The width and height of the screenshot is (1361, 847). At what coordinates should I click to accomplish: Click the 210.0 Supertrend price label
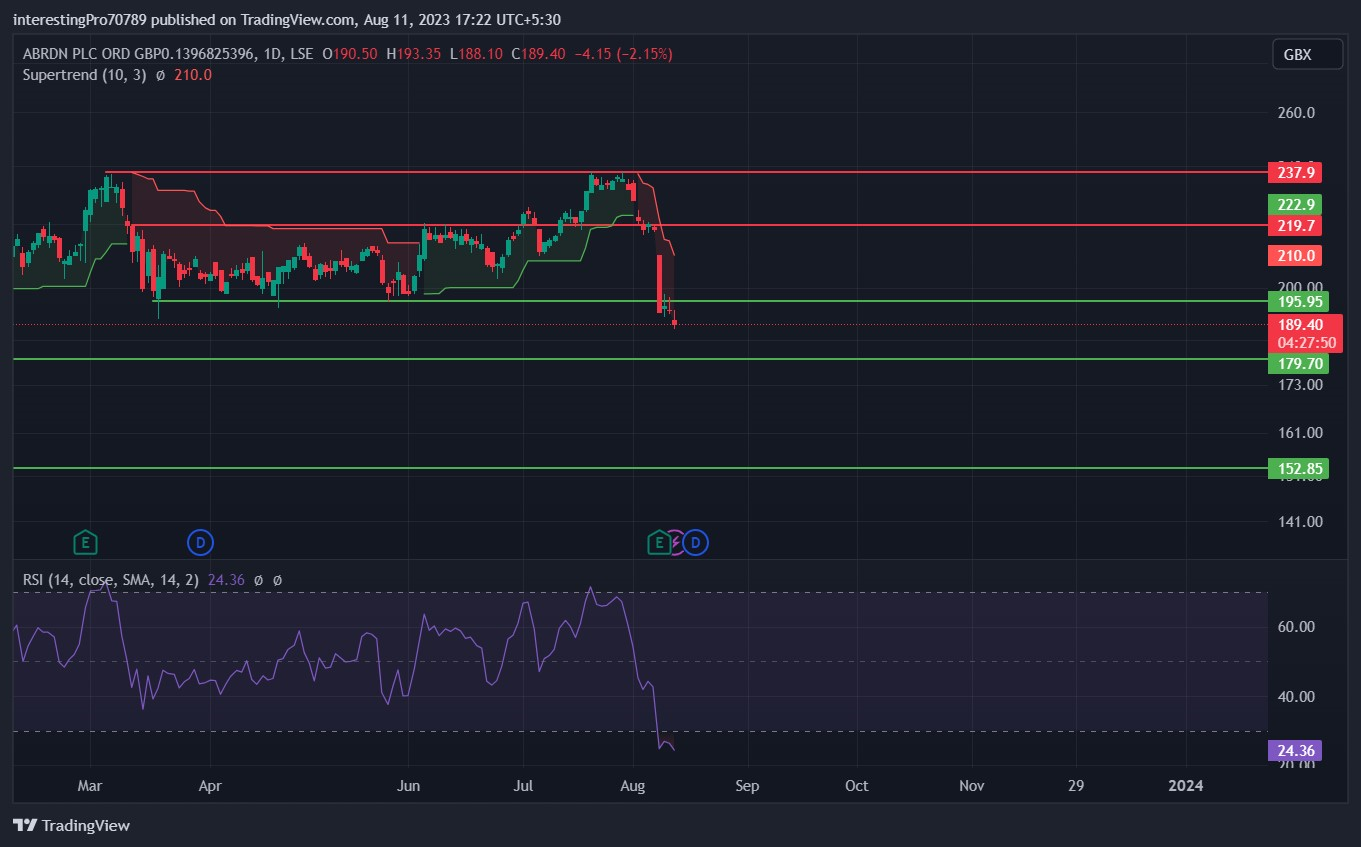click(1294, 256)
